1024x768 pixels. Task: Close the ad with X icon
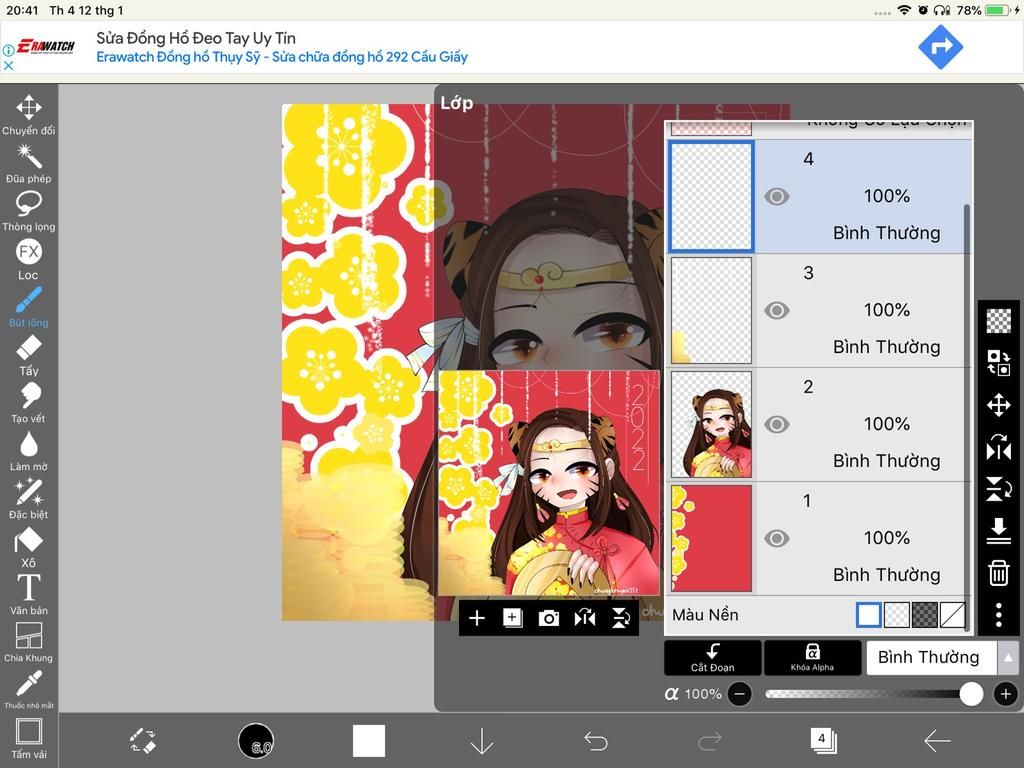pyautogui.click(x=8, y=65)
